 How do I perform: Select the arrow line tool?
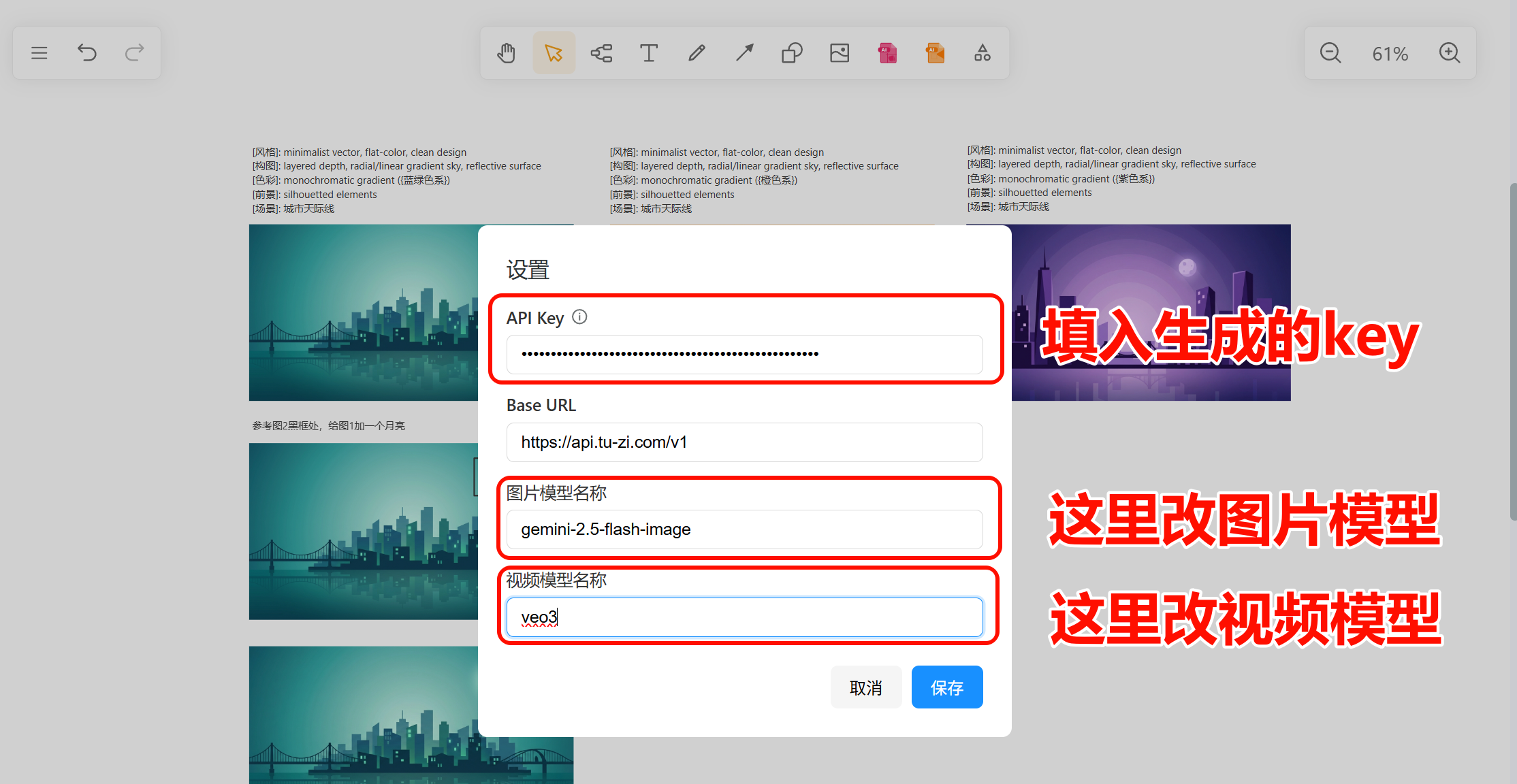pos(744,53)
